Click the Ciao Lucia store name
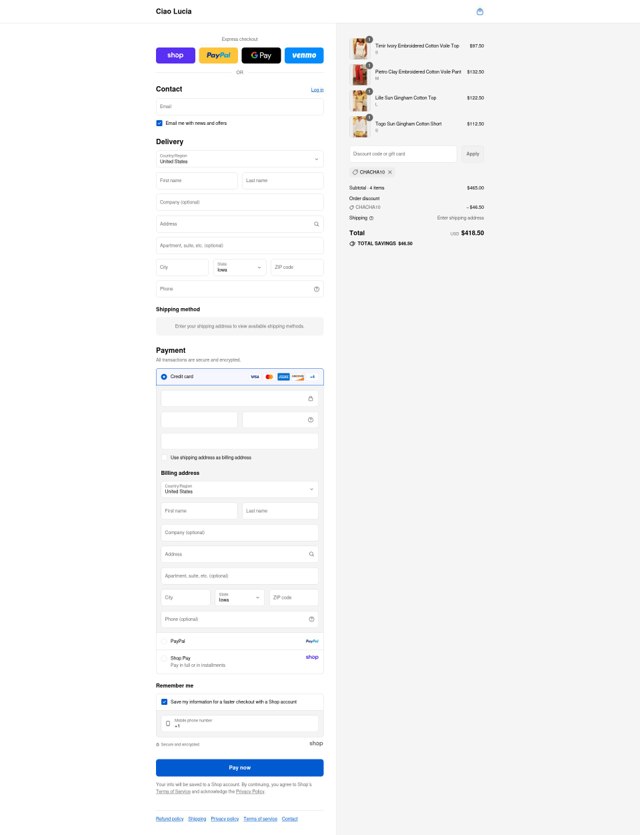Image resolution: width=640 pixels, height=835 pixels. click(174, 11)
